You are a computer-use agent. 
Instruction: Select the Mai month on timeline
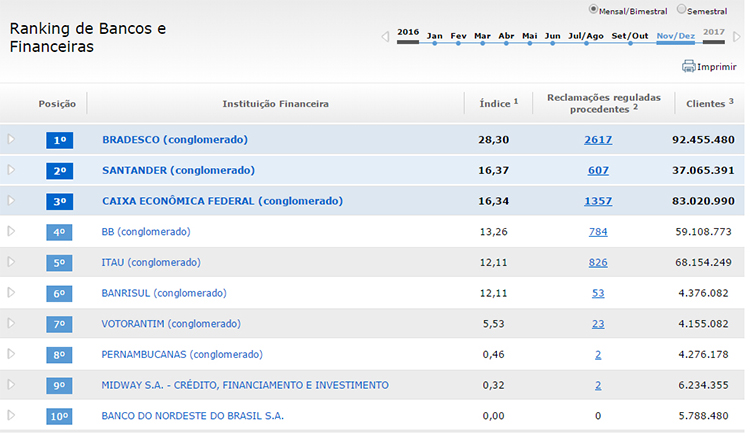[529, 36]
